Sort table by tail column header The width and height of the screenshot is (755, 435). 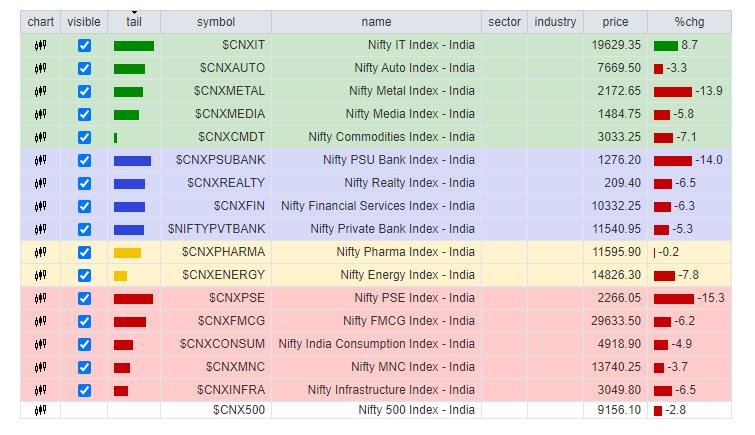click(134, 22)
